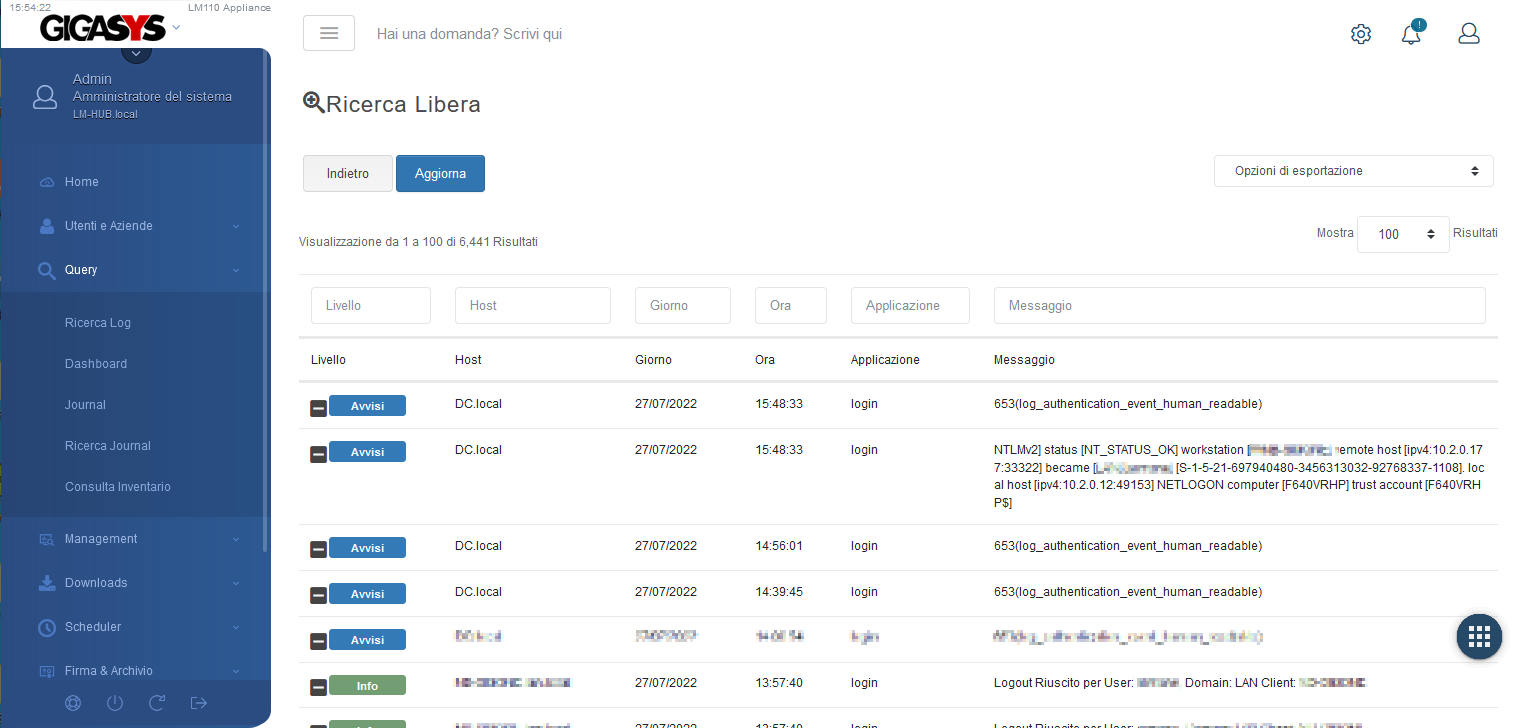Click the logout arrow icon in sidebar footer

[199, 703]
